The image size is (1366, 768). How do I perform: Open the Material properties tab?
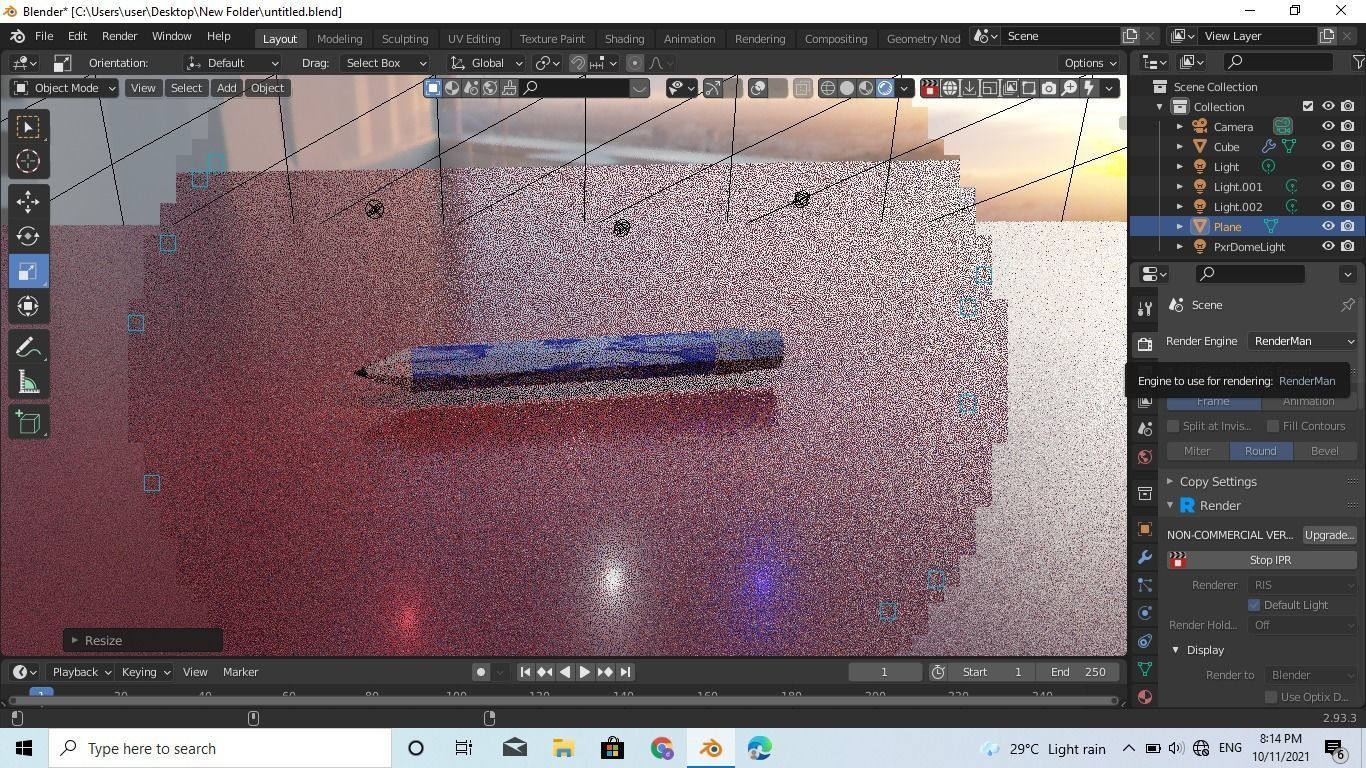(x=1145, y=697)
